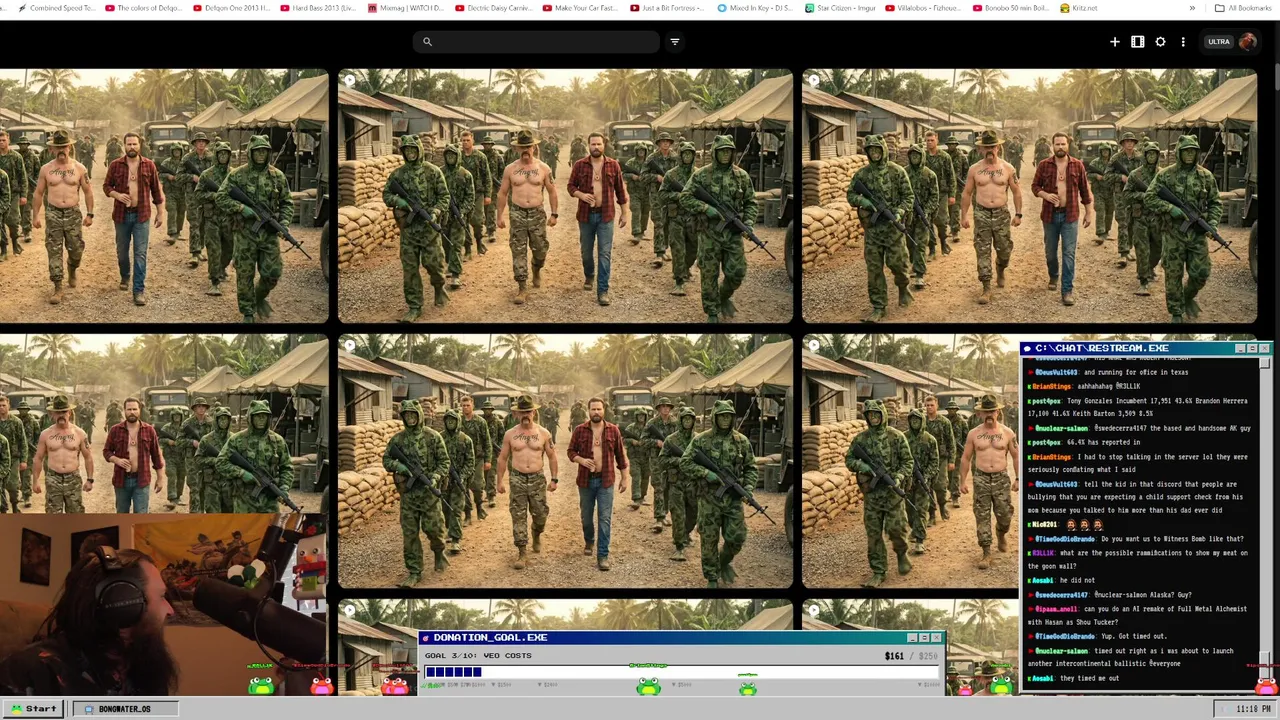Open the 'Hard Bass 2013' bookmark
The height and width of the screenshot is (720, 1280).
pyautogui.click(x=318, y=8)
